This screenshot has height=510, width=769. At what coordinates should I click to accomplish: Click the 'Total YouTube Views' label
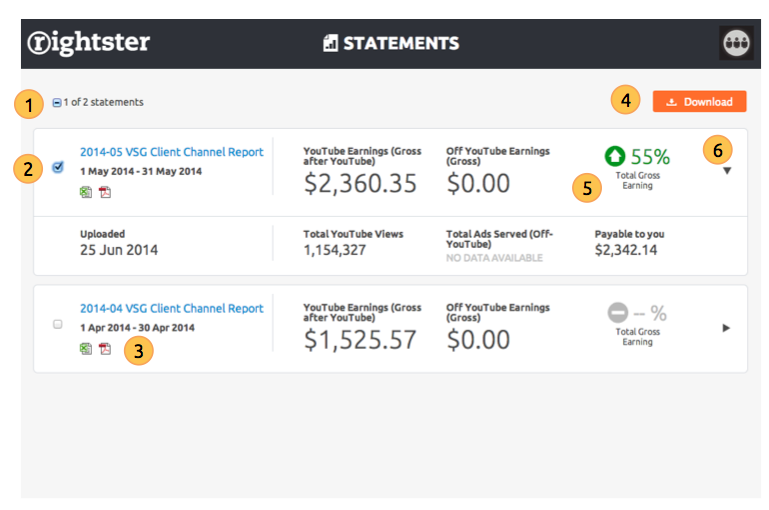[x=353, y=234]
